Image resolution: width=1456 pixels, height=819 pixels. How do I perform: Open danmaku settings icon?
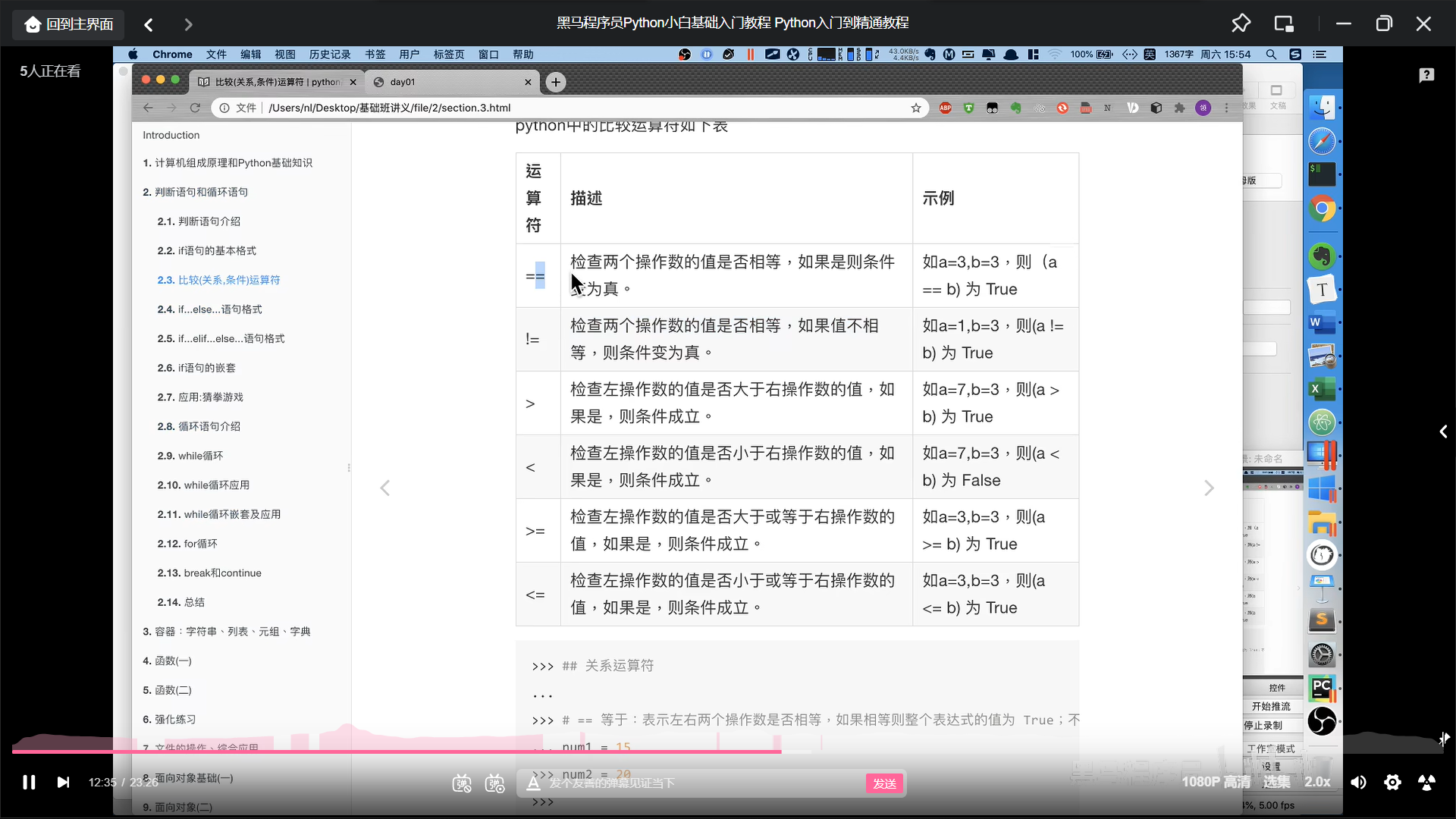(x=495, y=783)
